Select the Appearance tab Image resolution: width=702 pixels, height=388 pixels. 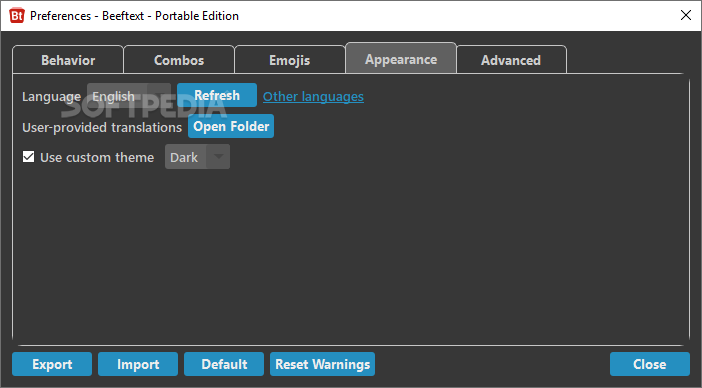point(401,59)
